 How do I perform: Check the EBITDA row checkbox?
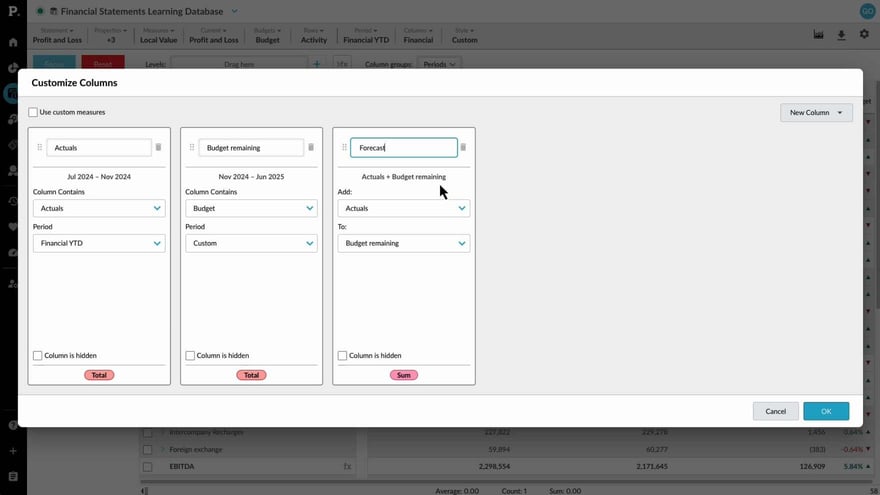(148, 467)
